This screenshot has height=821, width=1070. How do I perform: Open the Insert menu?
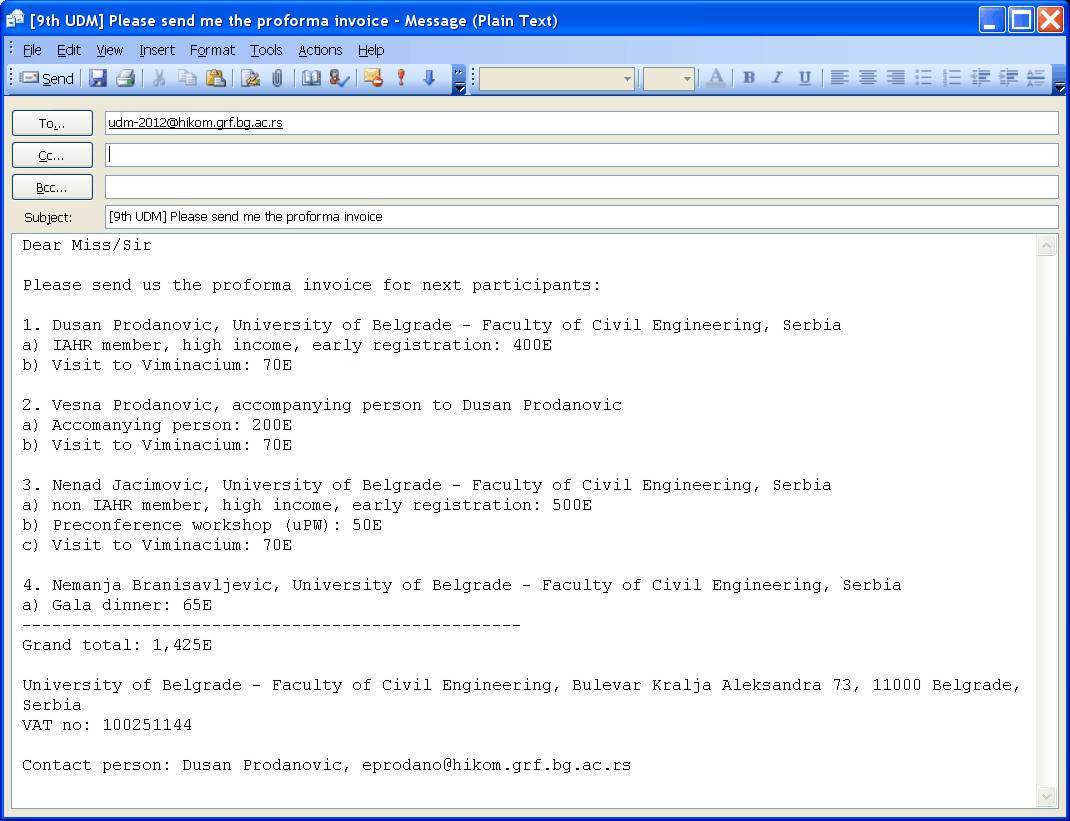coord(156,50)
